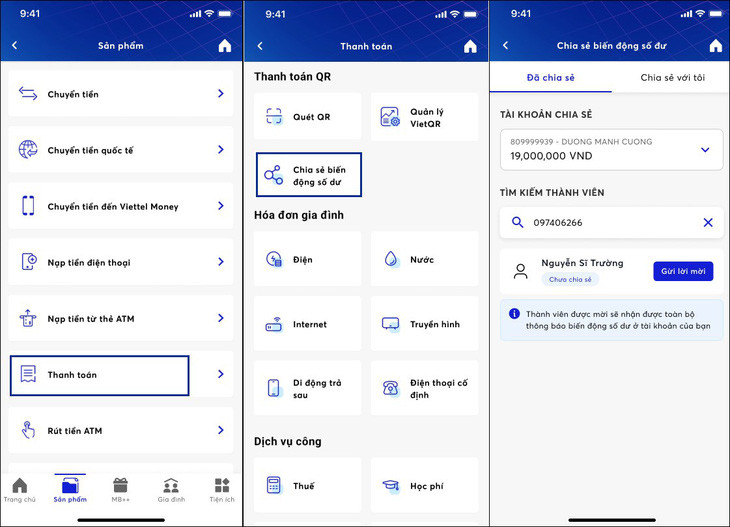
Task: Go to Trang chủ in bottom bar
Action: pyautogui.click(x=19, y=490)
